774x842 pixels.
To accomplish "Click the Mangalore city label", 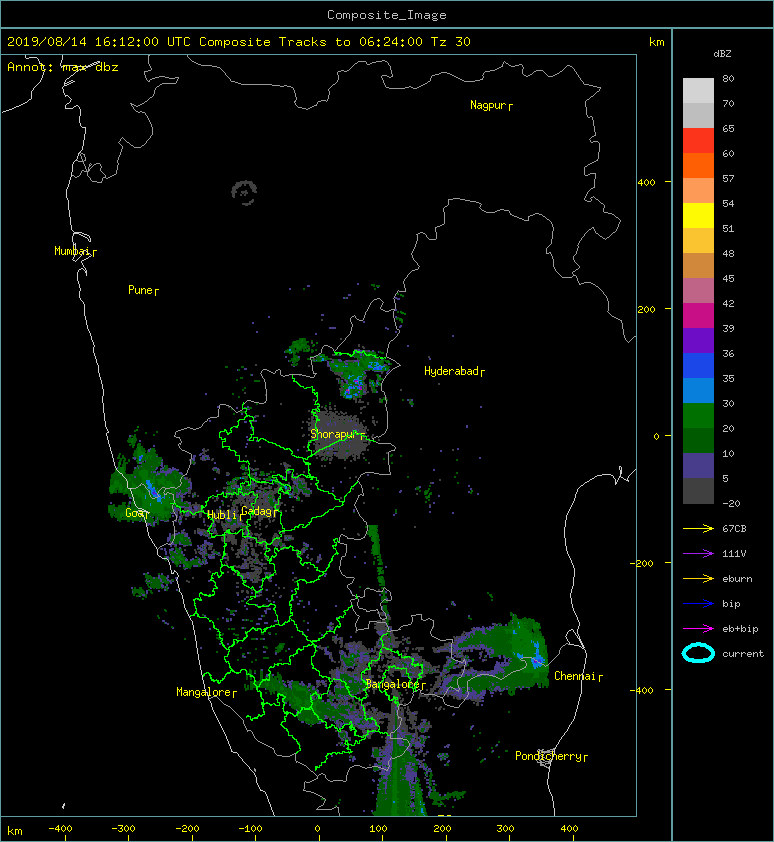I will (x=203, y=692).
